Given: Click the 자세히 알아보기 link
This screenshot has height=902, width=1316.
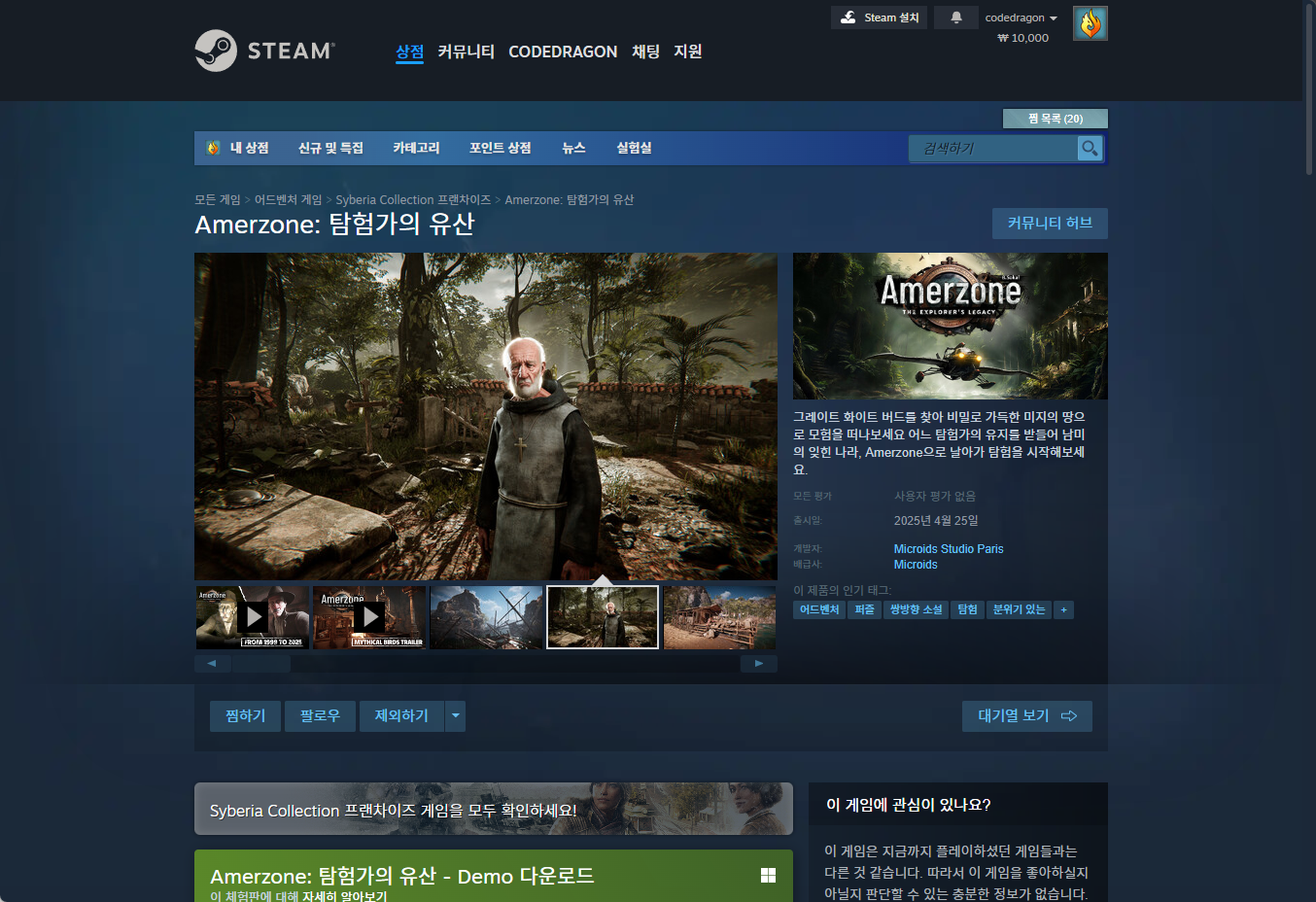Looking at the screenshot, I should pyautogui.click(x=344, y=896).
